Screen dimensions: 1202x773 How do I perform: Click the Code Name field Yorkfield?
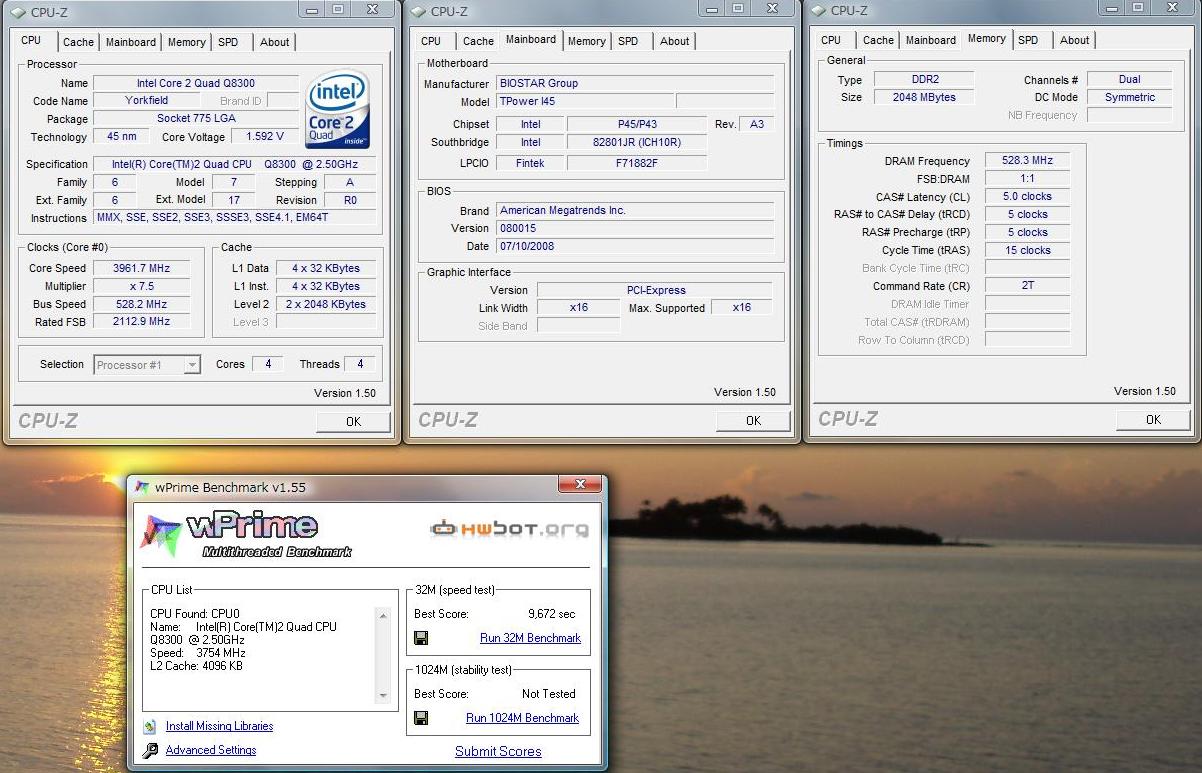click(x=147, y=101)
